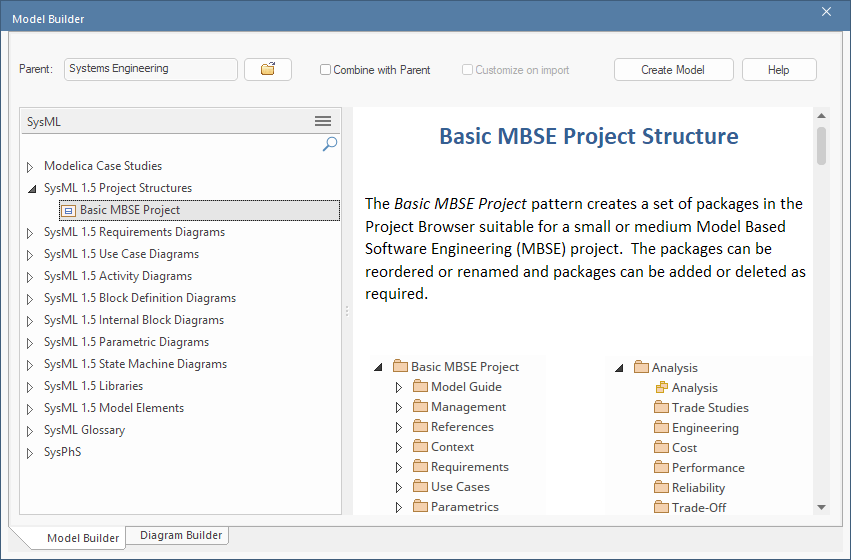Click the browse parent folder icon button

[267, 69]
